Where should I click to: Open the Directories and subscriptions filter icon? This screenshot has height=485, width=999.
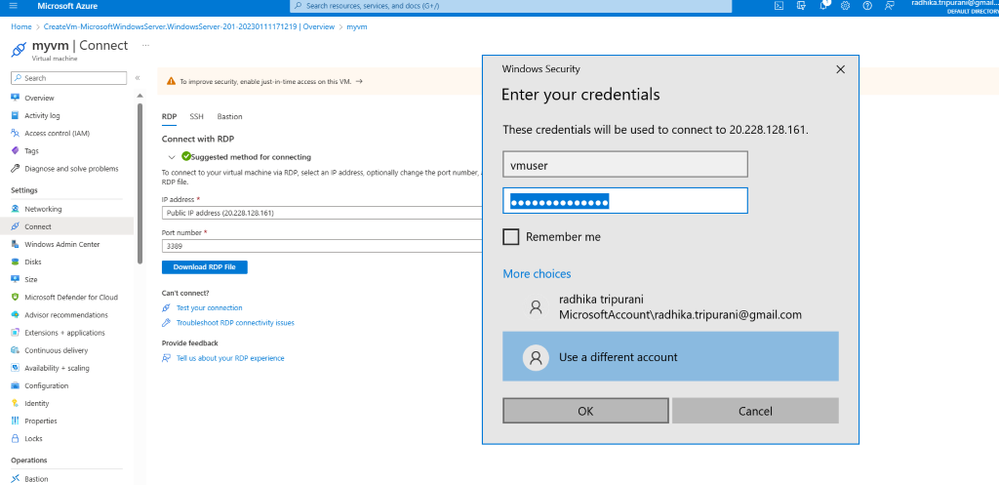tap(801, 6)
